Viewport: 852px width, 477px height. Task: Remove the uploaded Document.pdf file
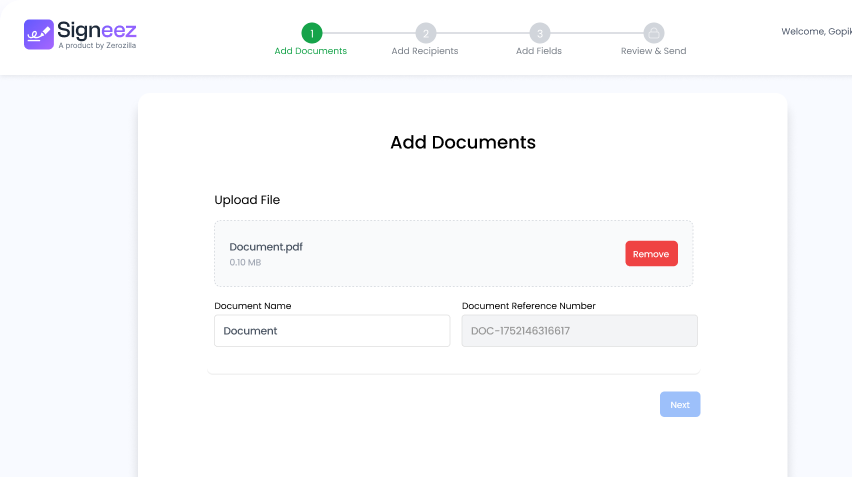[x=651, y=254]
